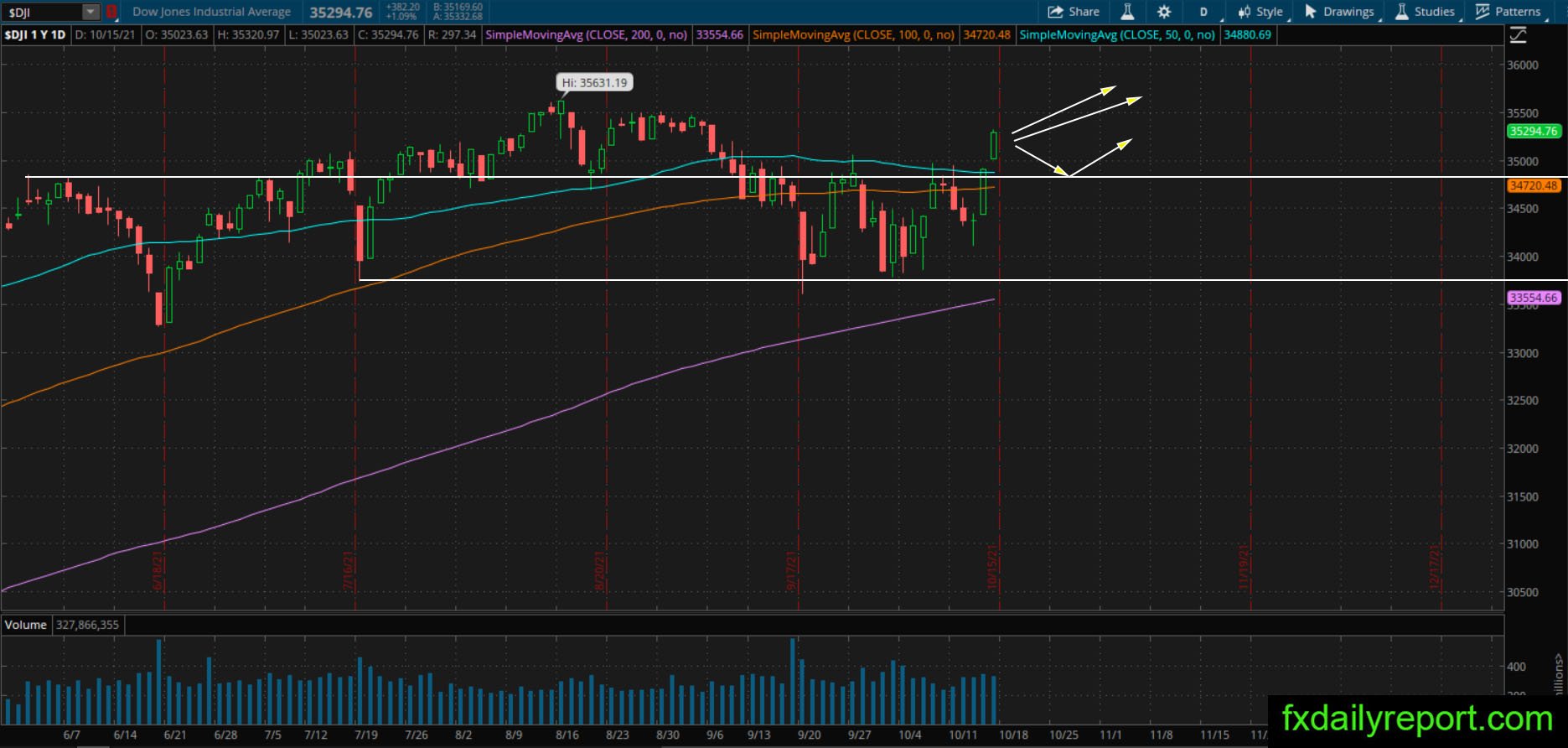Click the Volume study label

point(26,625)
